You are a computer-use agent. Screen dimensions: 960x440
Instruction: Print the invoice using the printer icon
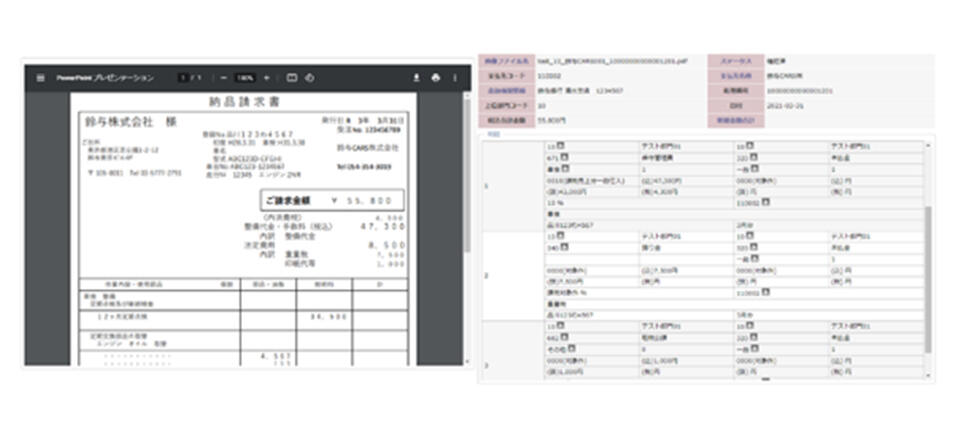[435, 77]
